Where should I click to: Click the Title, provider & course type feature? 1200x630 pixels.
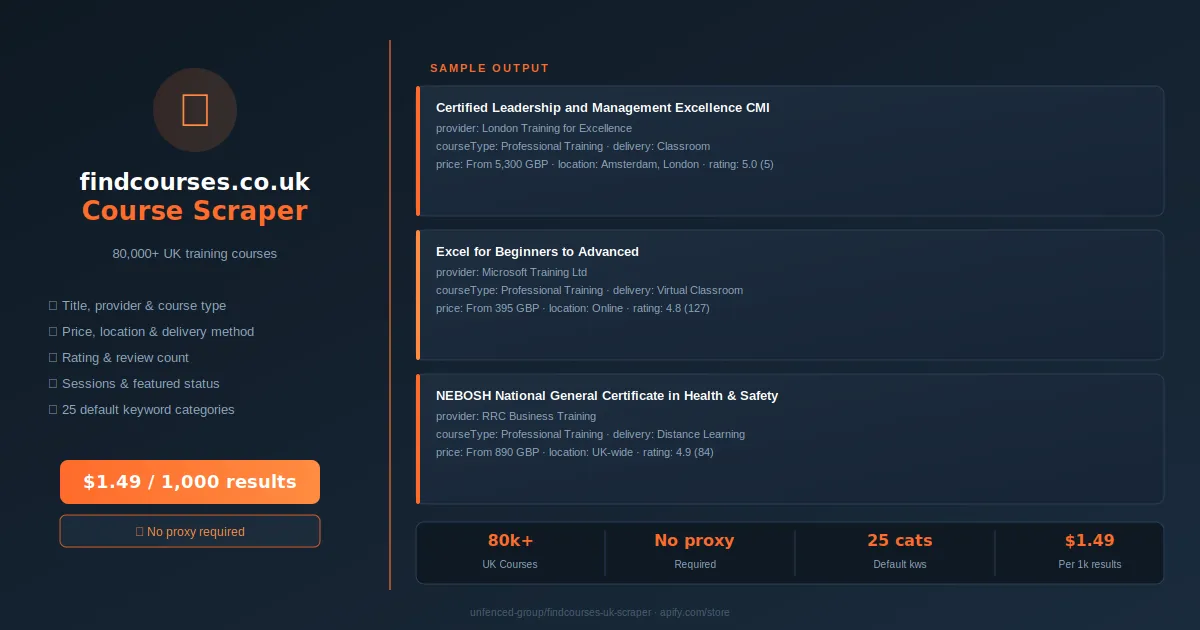pyautogui.click(x=137, y=306)
